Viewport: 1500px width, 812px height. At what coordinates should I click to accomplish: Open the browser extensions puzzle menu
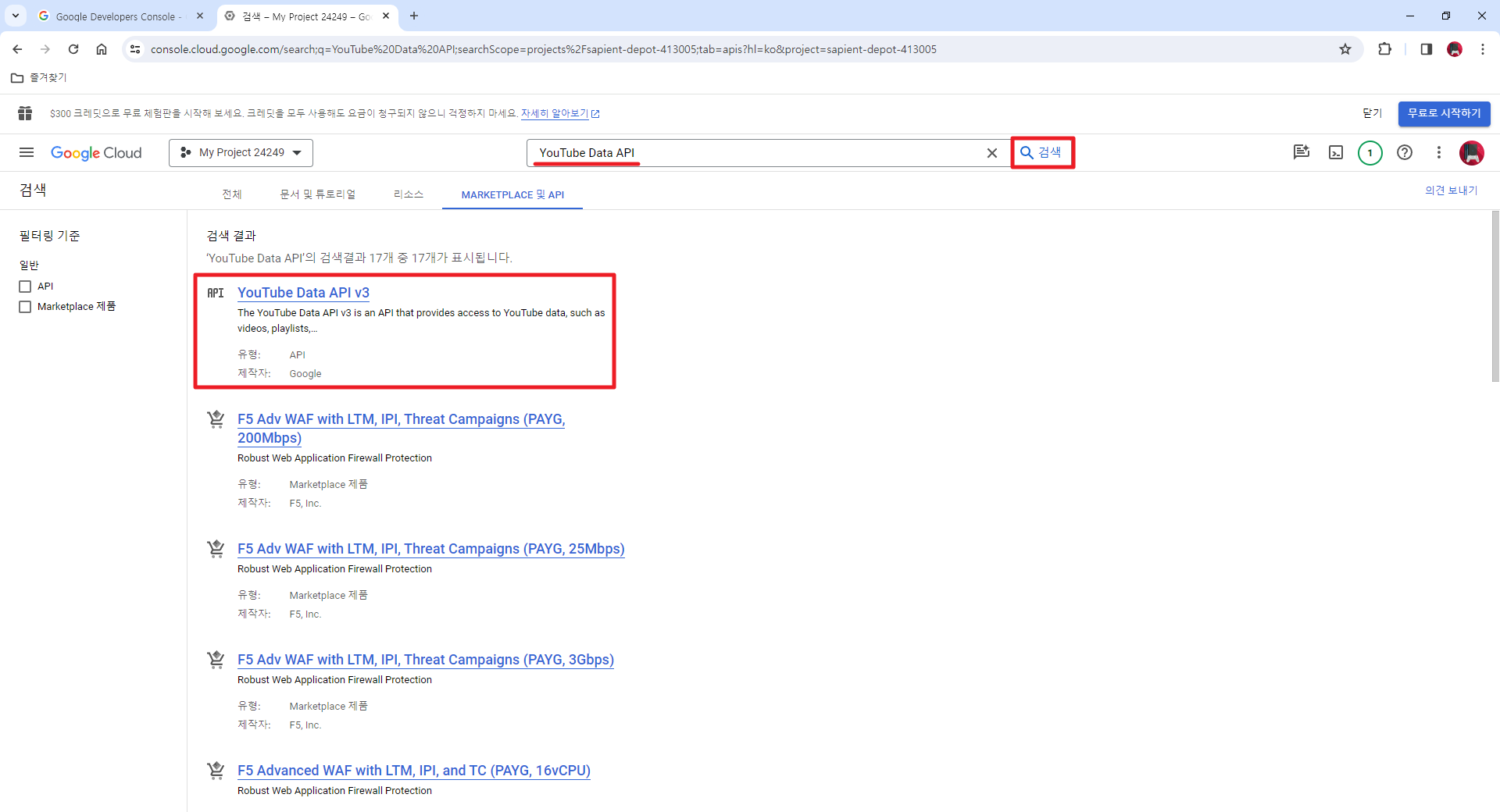pos(1385,48)
